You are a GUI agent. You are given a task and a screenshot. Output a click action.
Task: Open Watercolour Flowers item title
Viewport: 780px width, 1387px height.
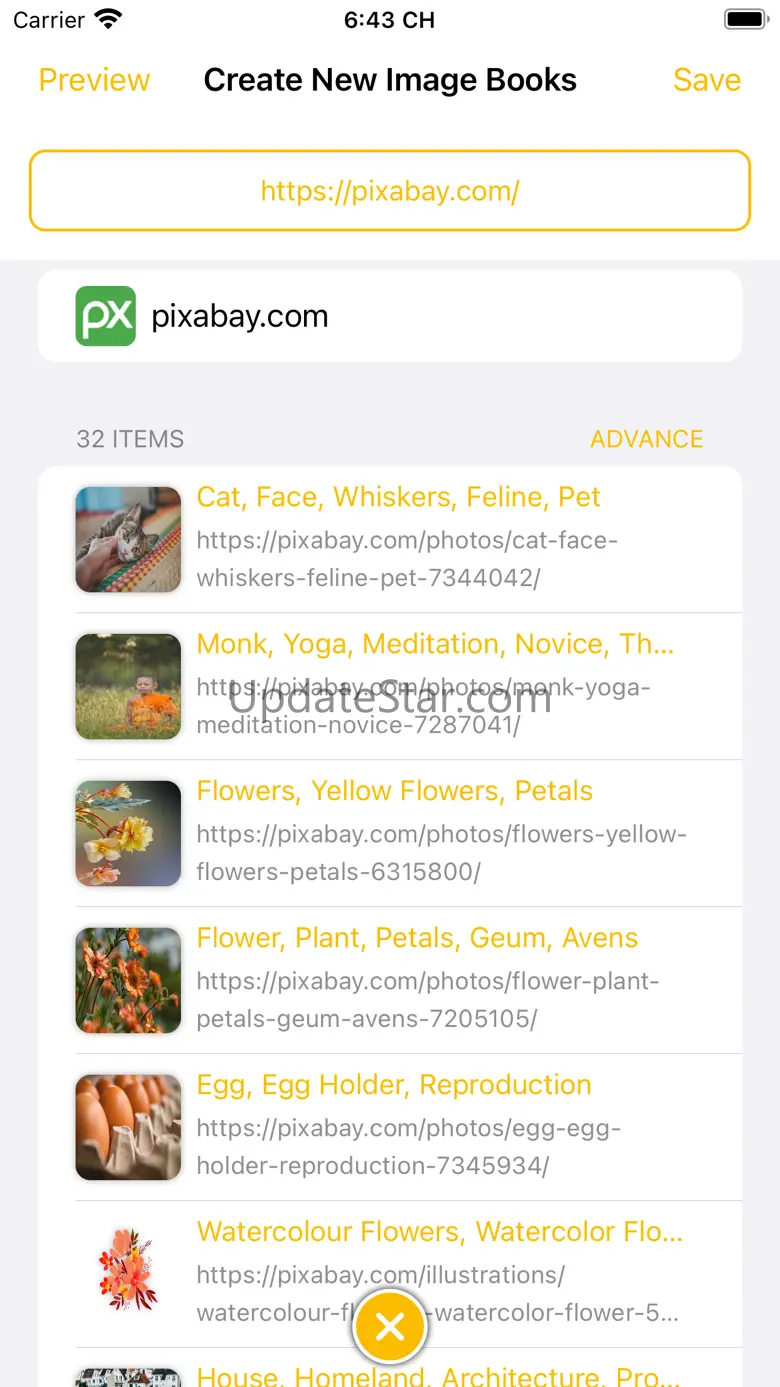pos(440,1232)
